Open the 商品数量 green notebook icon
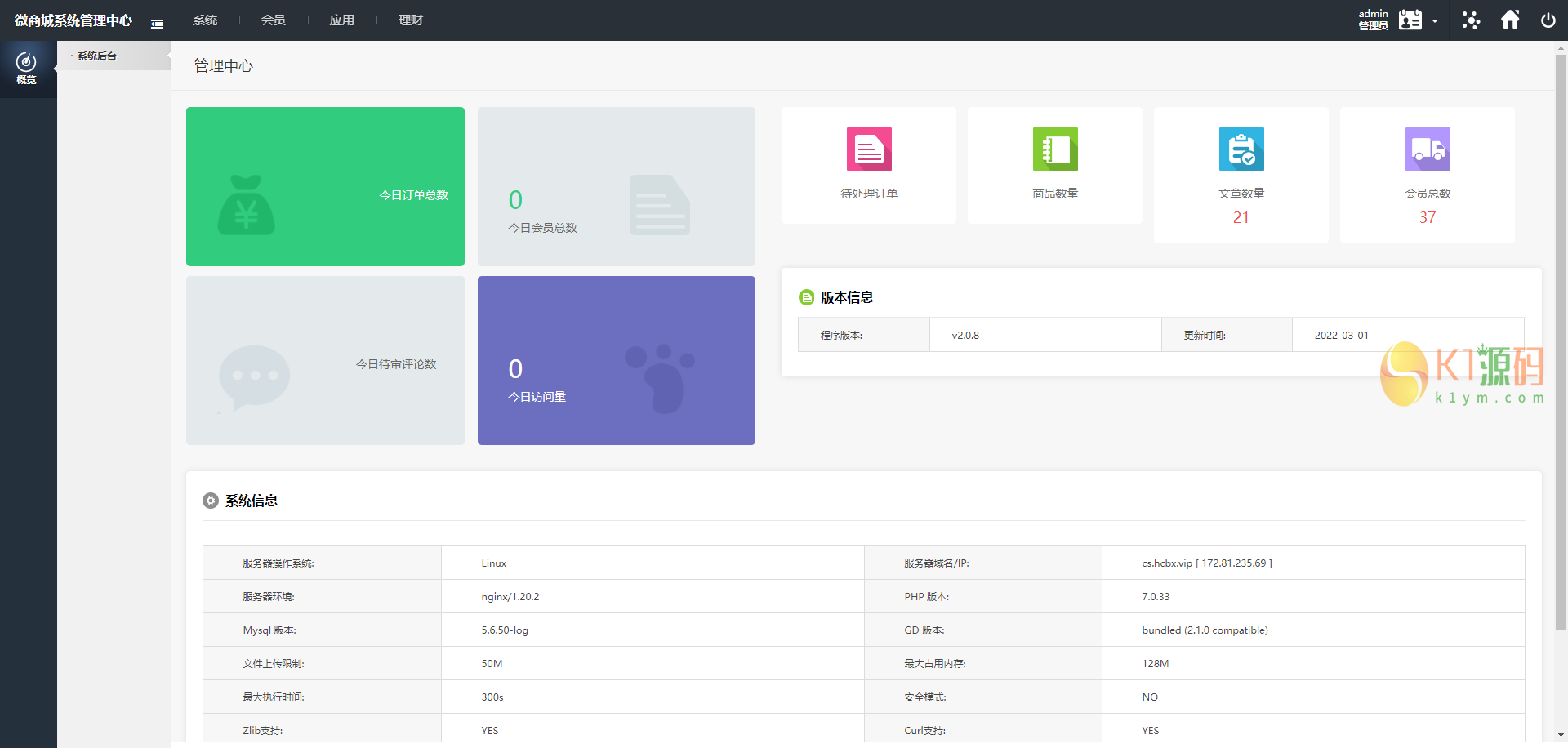The width and height of the screenshot is (1568, 748). (1054, 149)
